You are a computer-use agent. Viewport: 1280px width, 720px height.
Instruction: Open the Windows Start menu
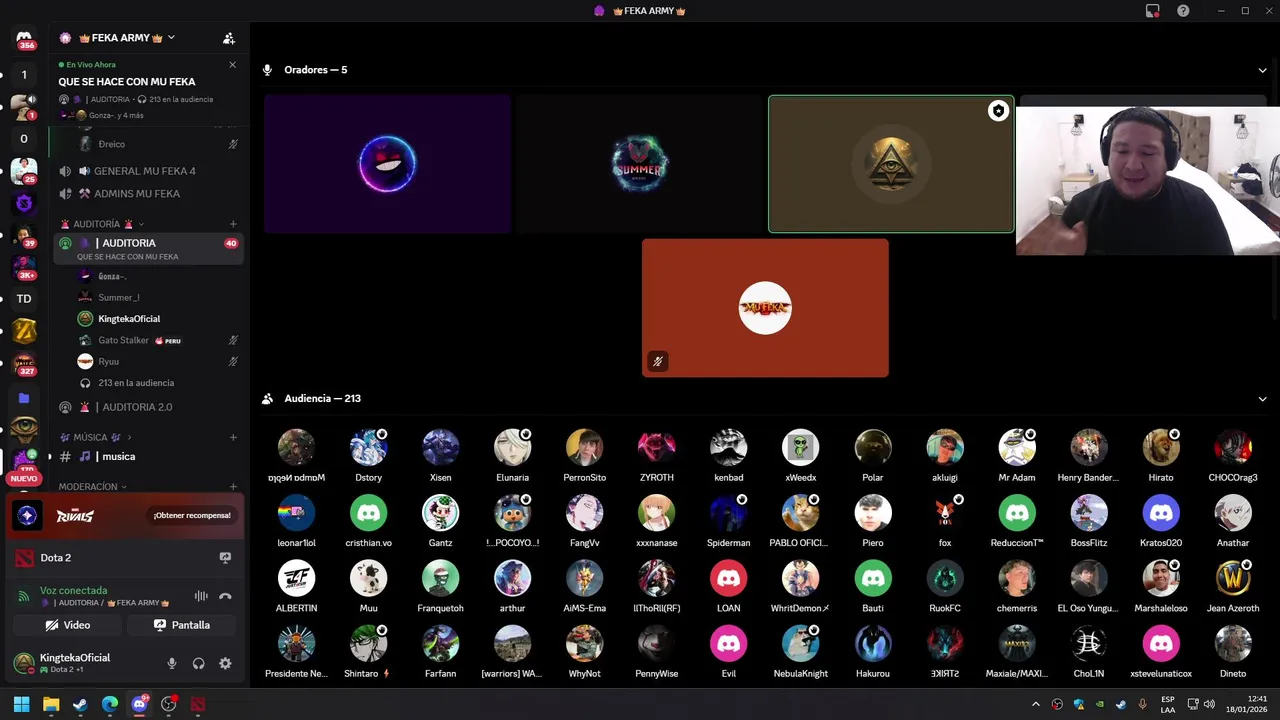point(21,704)
